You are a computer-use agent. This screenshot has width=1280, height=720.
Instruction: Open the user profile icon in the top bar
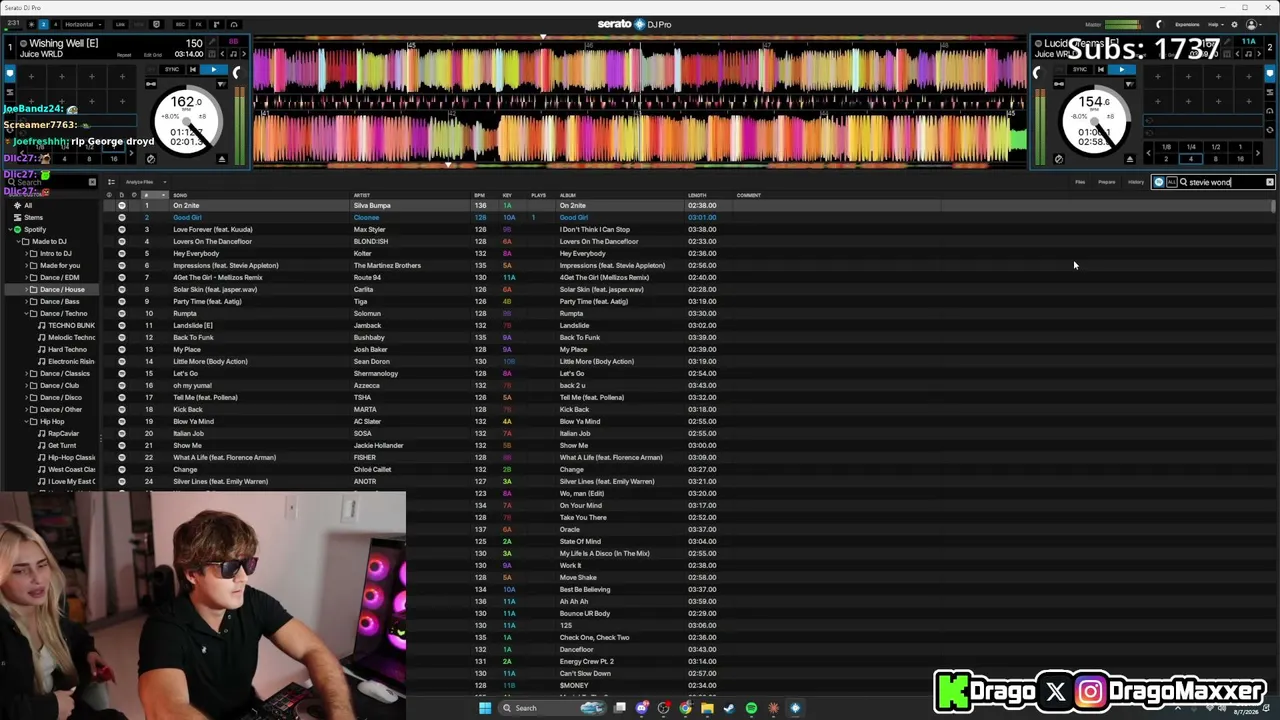click(1251, 24)
